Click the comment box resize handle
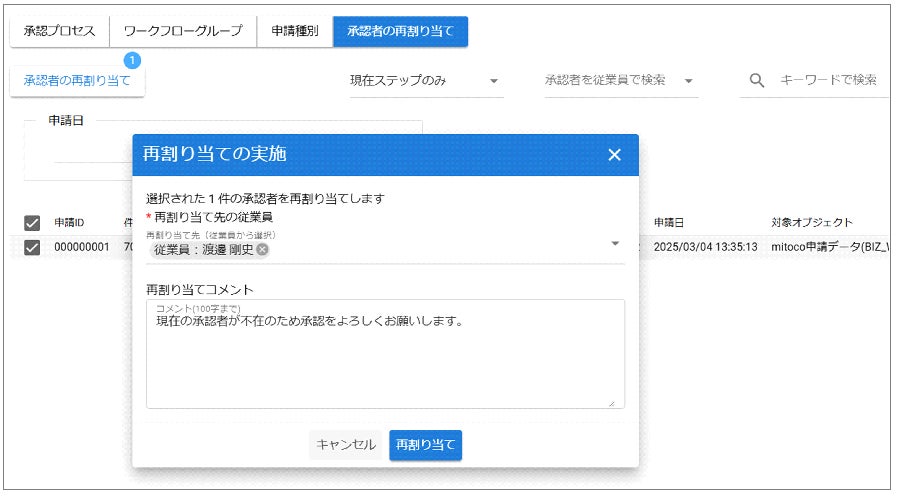Image resolution: width=900 pixels, height=497 pixels. (612, 403)
